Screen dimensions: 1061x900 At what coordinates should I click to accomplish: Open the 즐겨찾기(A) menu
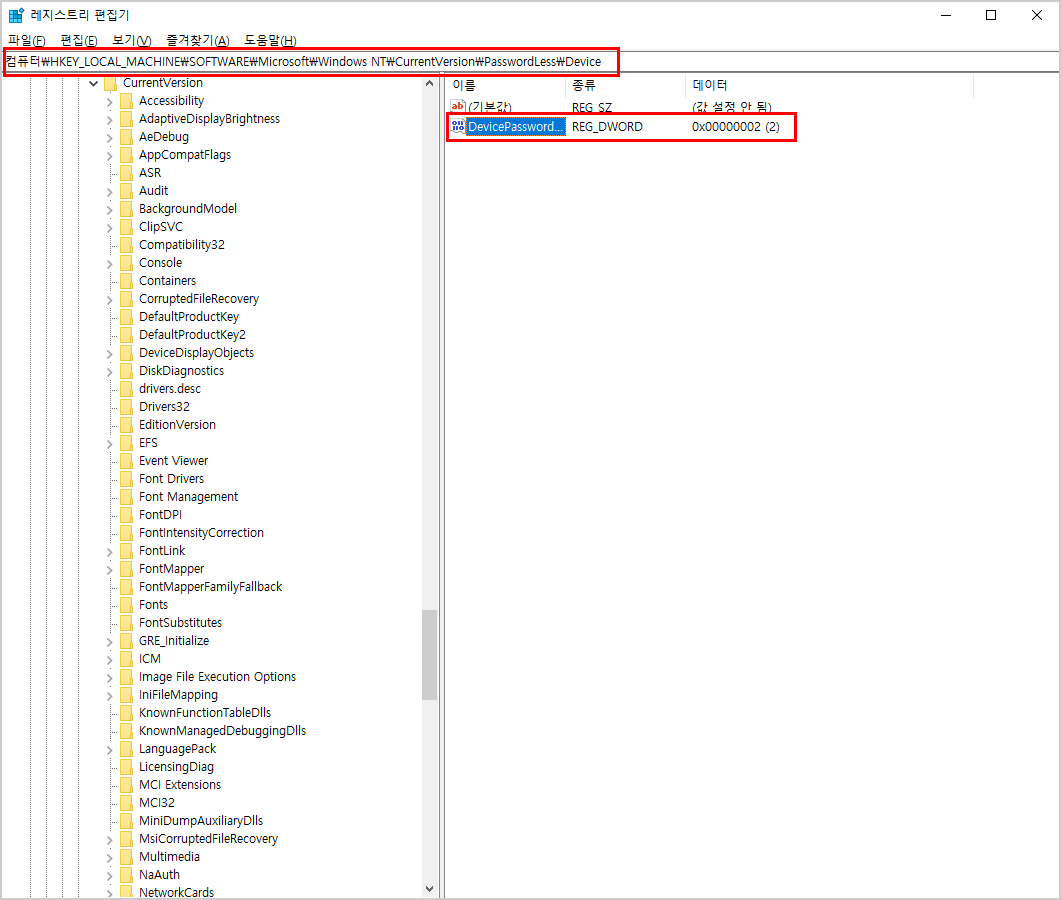point(198,41)
